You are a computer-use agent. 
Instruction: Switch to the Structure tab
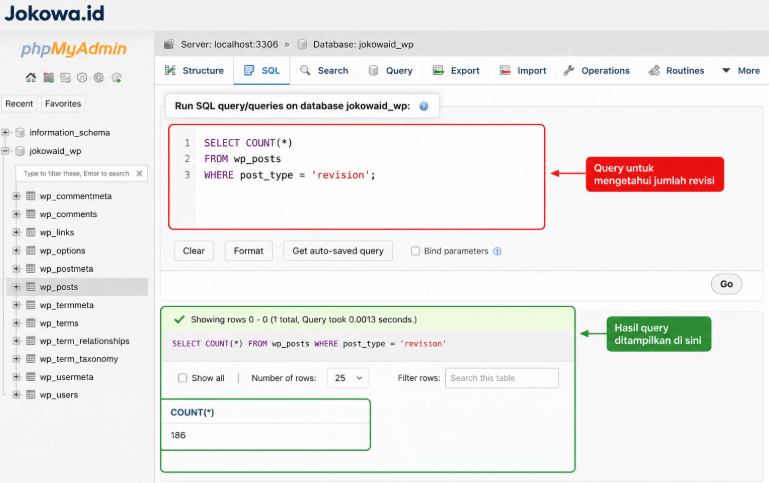coord(195,71)
